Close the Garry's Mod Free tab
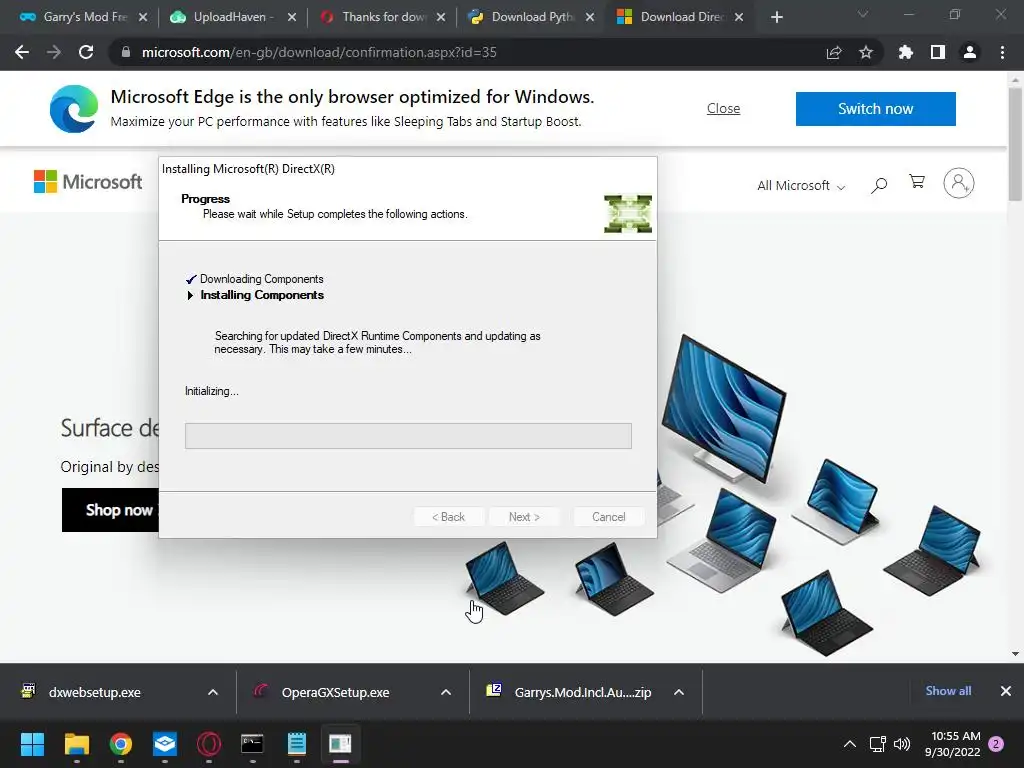 [143, 17]
